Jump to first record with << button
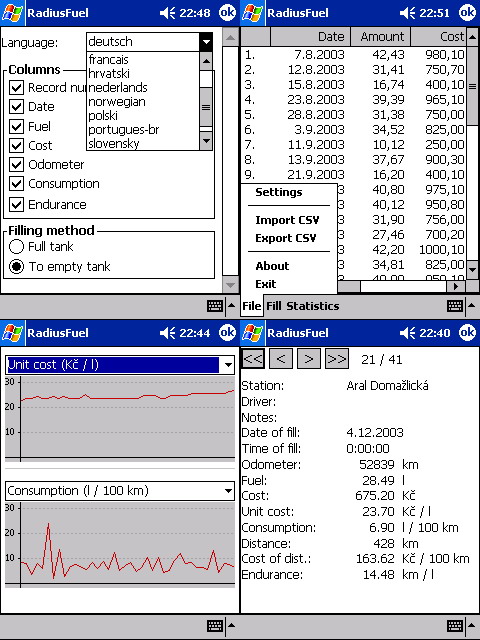The image size is (480, 640). pyautogui.click(x=253, y=359)
